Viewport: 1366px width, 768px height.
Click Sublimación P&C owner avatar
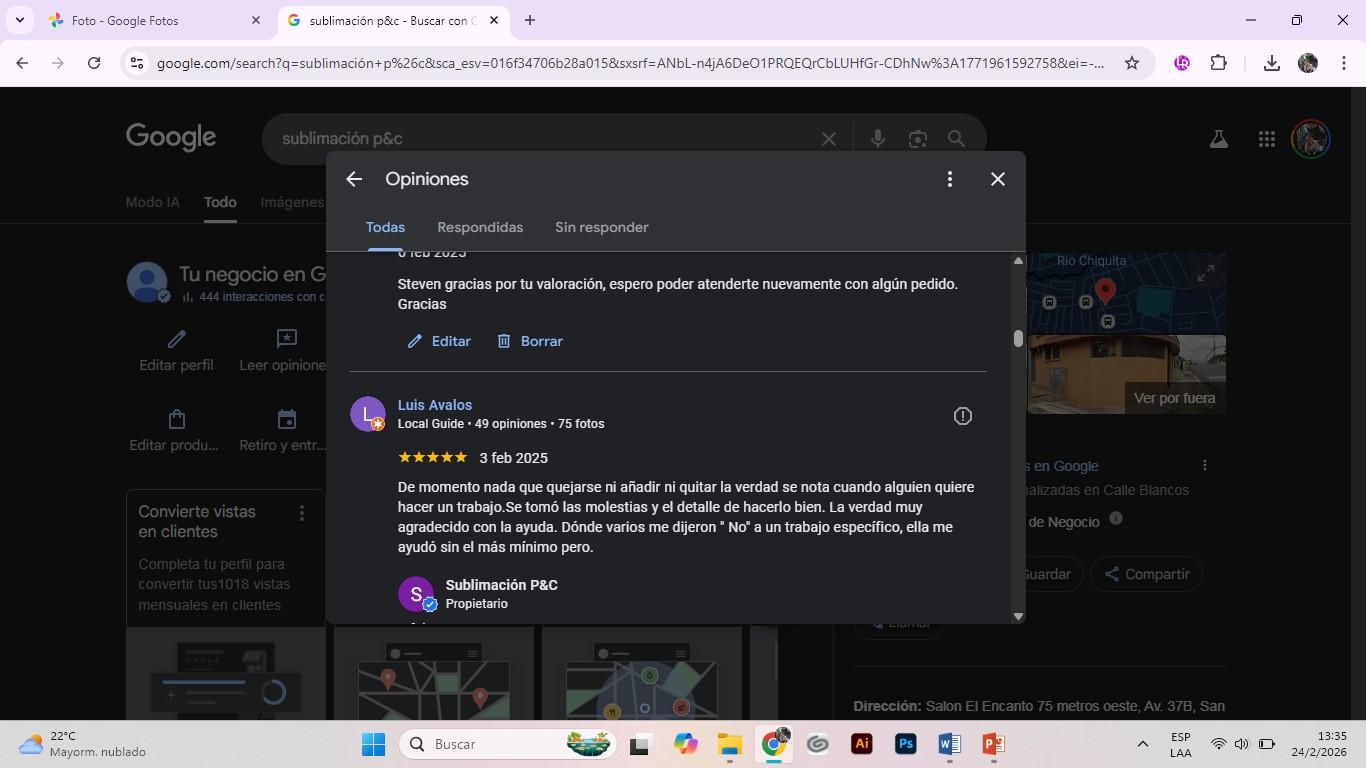click(416, 594)
